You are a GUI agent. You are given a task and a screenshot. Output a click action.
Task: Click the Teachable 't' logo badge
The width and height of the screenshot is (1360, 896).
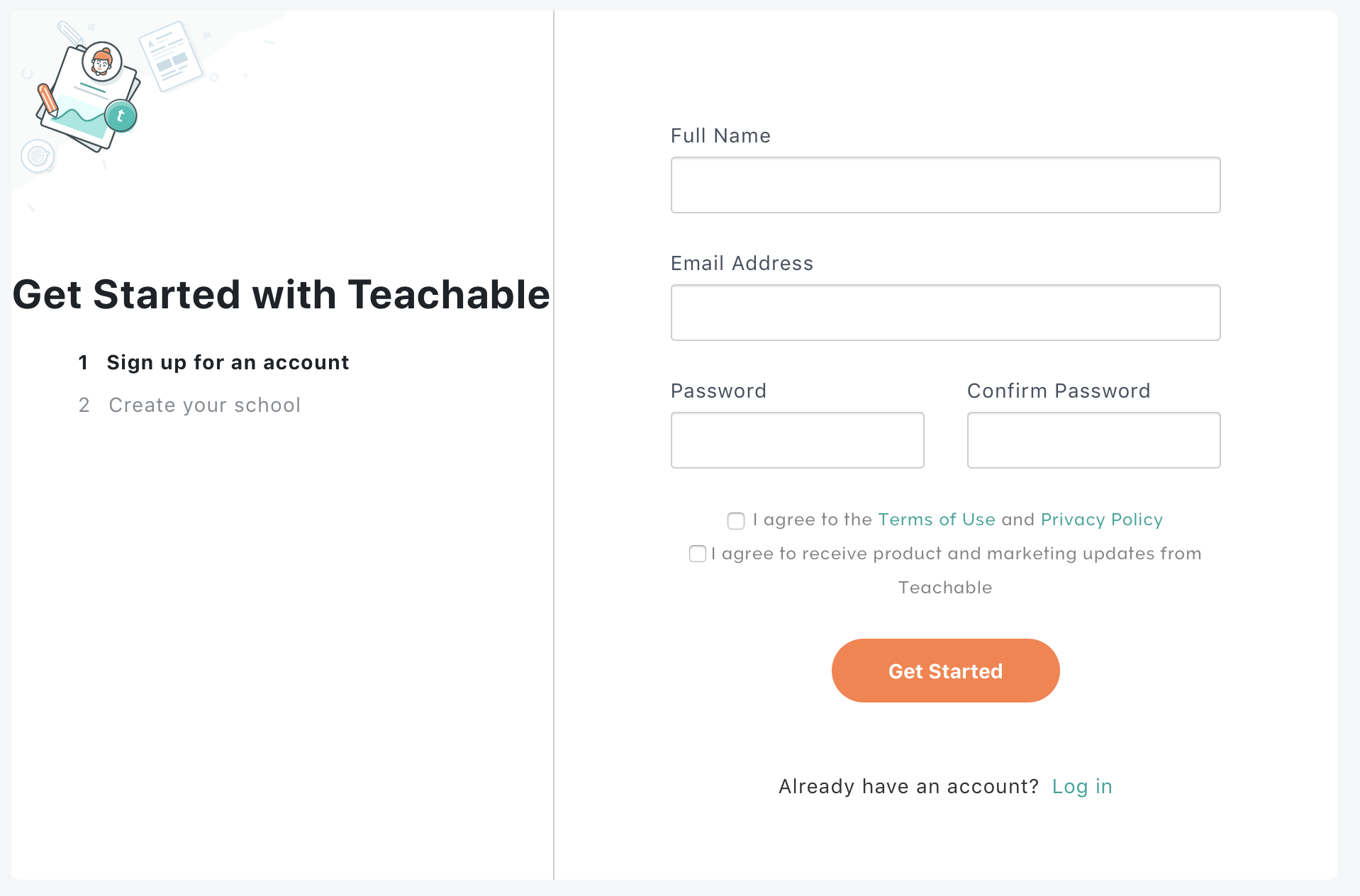[x=121, y=116]
